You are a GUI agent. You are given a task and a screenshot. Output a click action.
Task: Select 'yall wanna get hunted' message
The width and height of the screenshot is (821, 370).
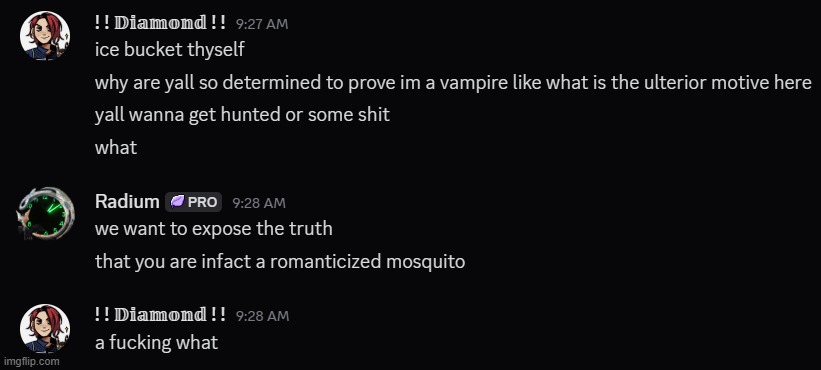242,115
